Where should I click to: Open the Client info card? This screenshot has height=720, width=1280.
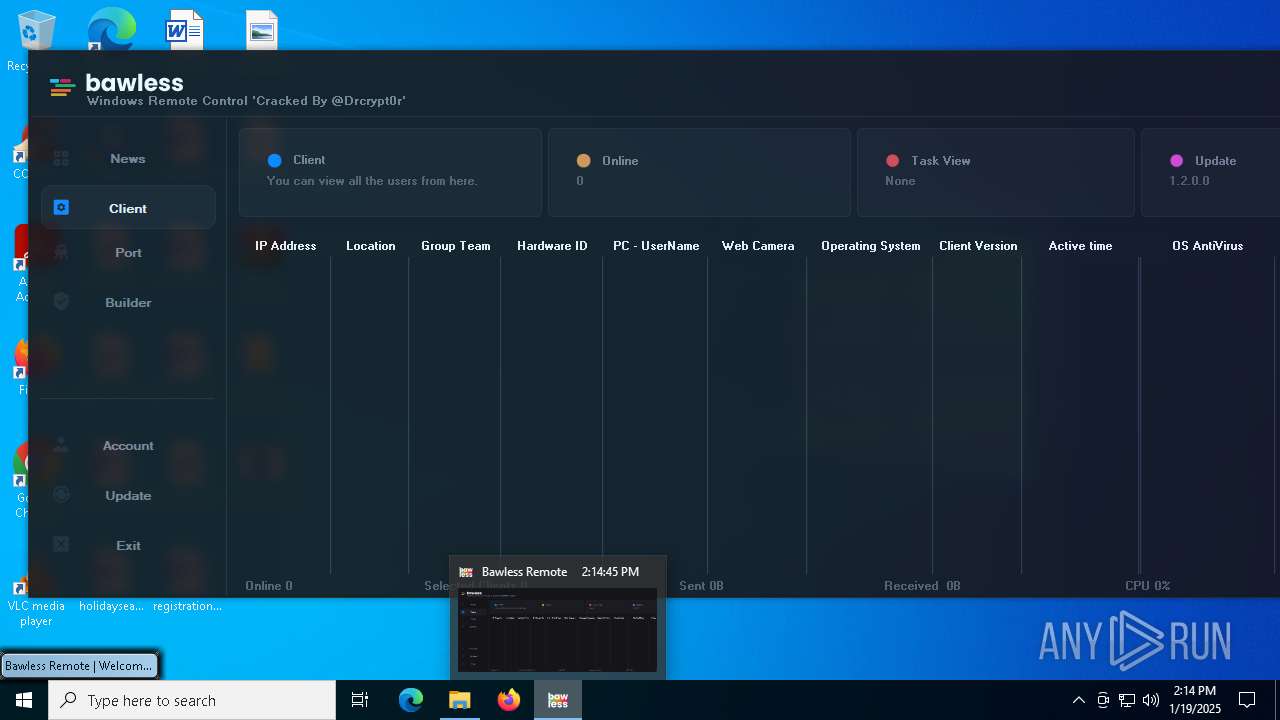pos(390,172)
